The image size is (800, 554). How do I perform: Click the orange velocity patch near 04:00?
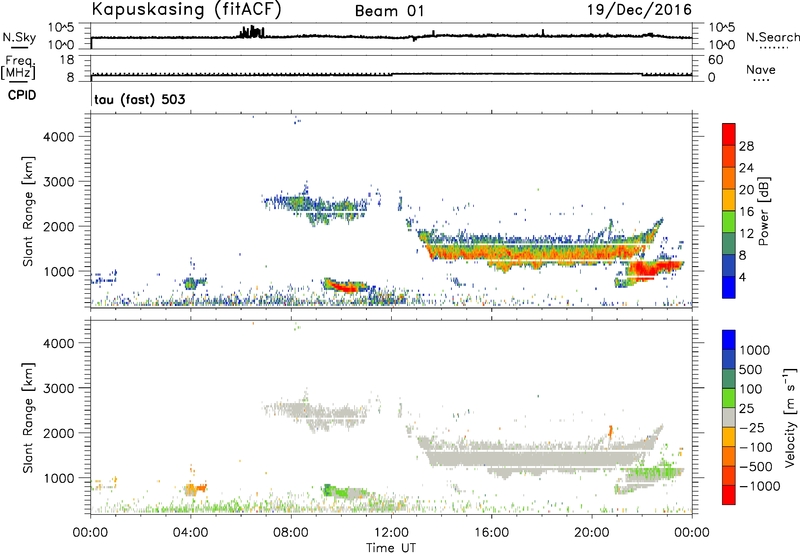(x=195, y=489)
